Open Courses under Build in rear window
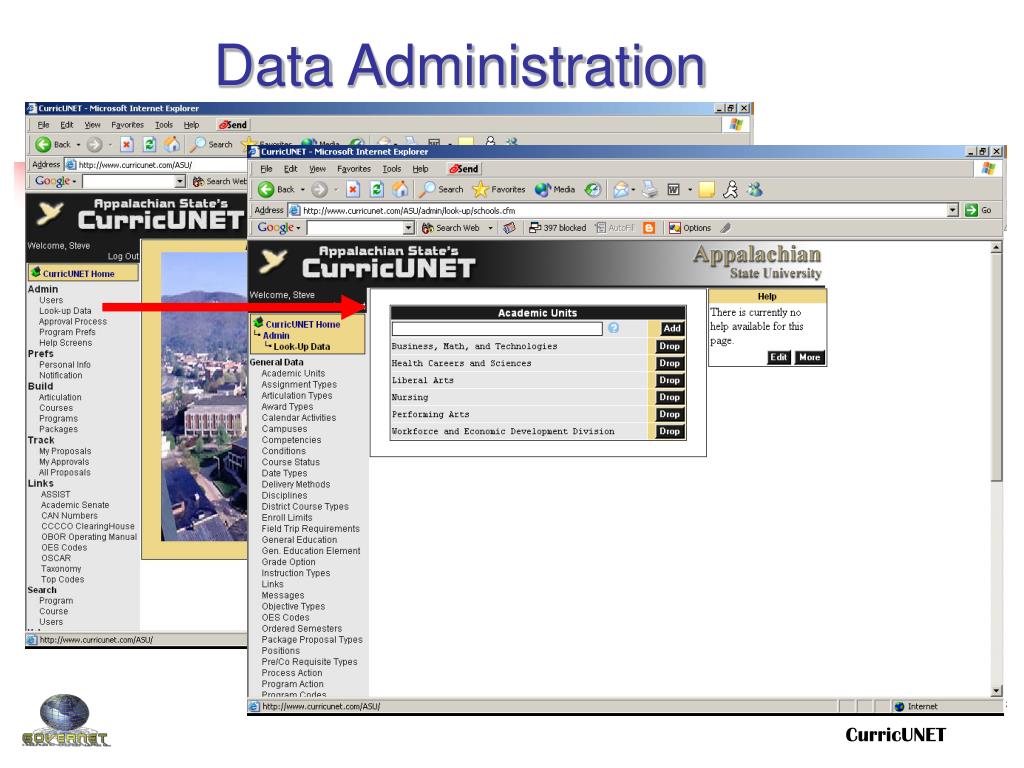Screen dimensions: 1024x768 pyautogui.click(x=56, y=408)
